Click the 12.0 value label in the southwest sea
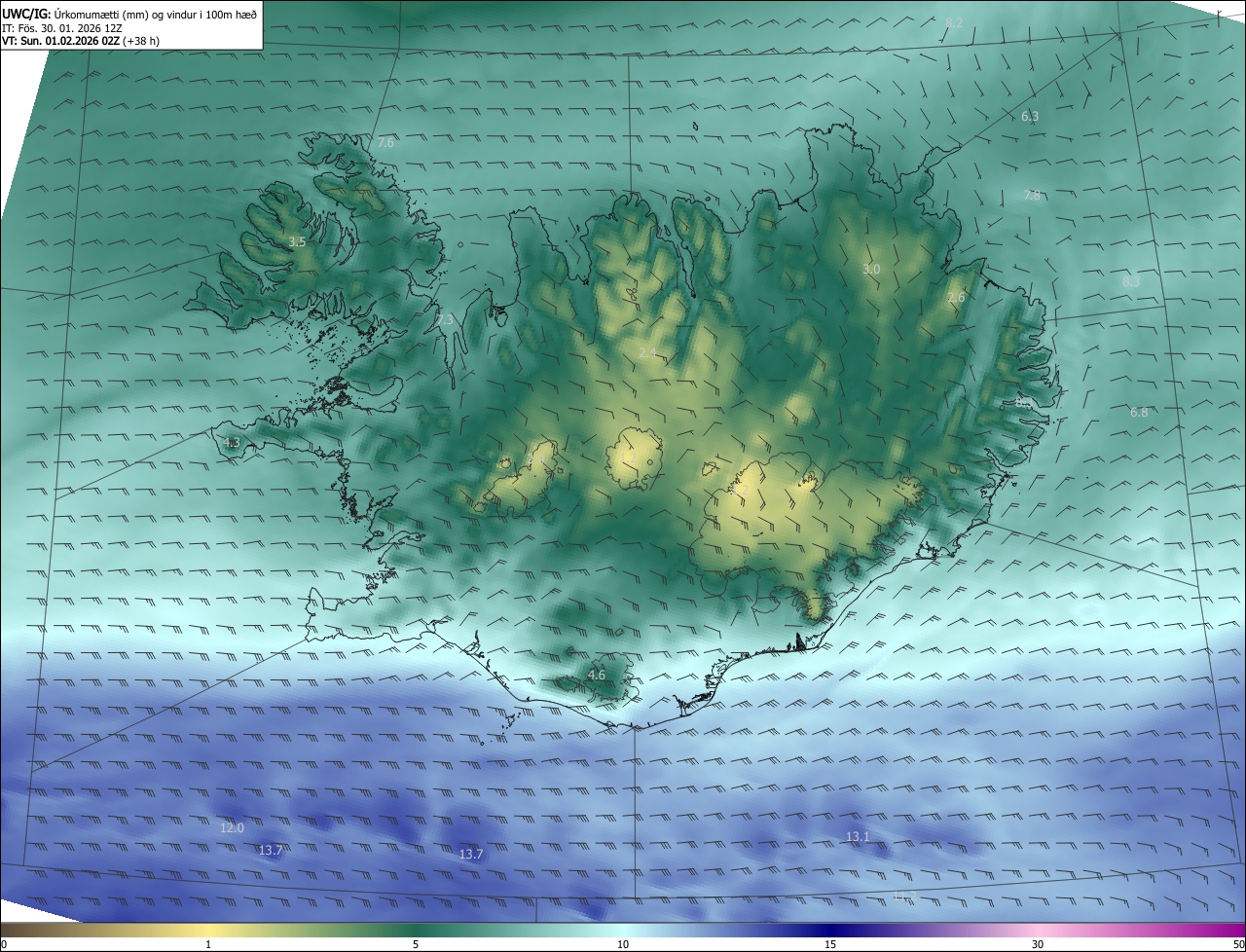Screen dimensions: 1246x952 click(x=232, y=827)
